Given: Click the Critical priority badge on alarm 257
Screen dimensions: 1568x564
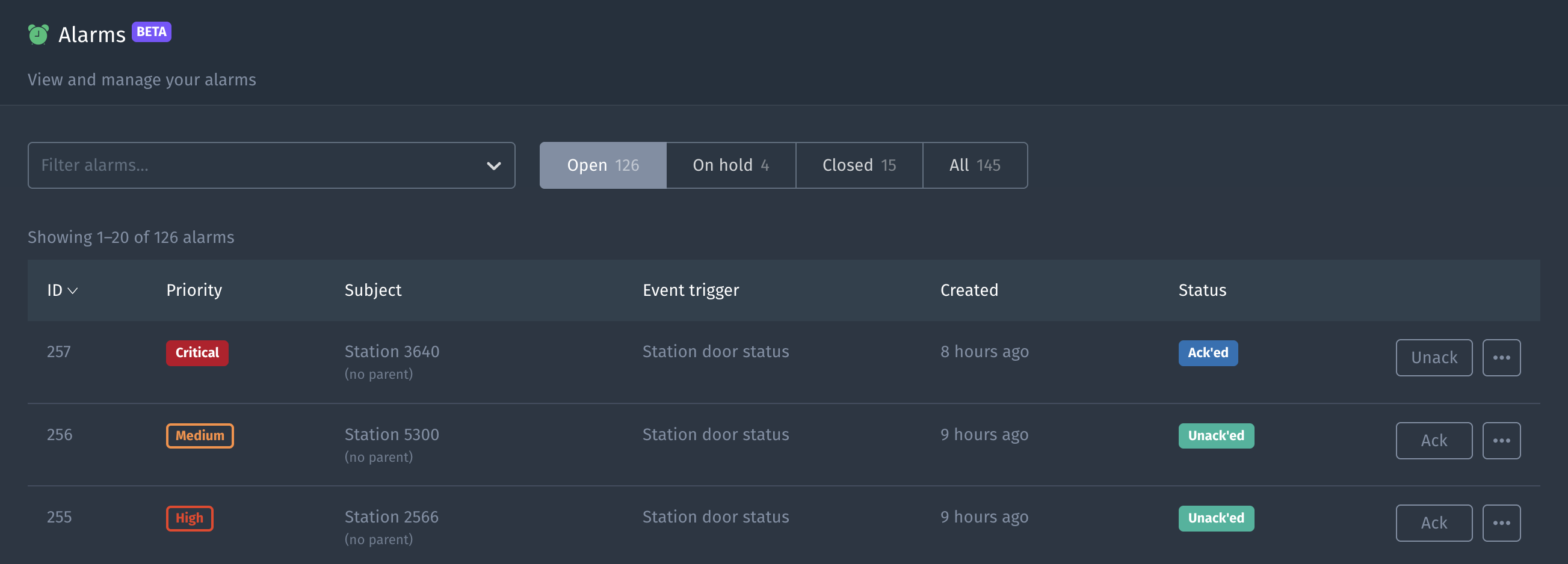Looking at the screenshot, I should pos(197,353).
